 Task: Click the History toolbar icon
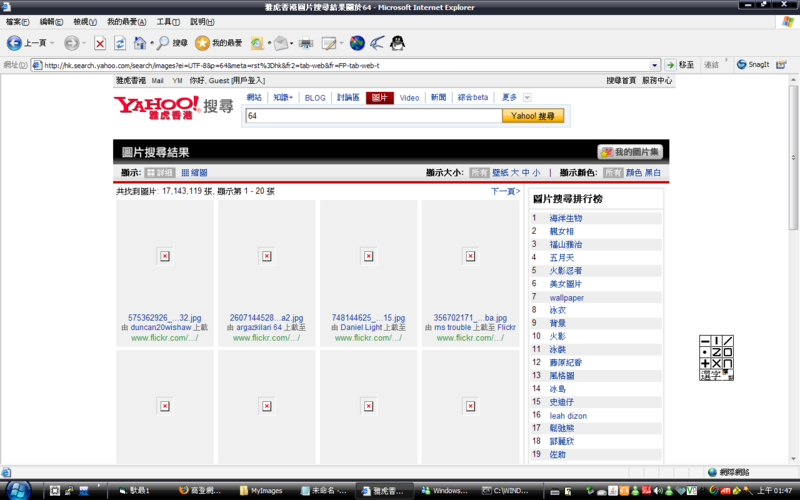tap(257, 43)
